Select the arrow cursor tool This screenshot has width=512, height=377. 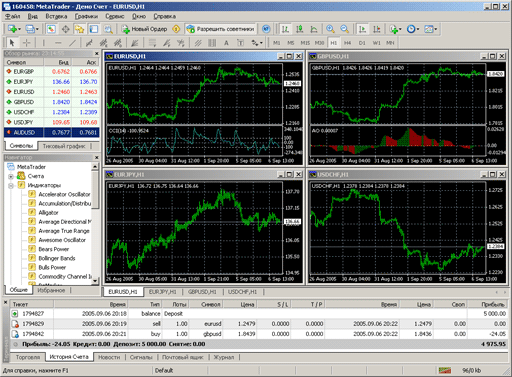[12, 43]
